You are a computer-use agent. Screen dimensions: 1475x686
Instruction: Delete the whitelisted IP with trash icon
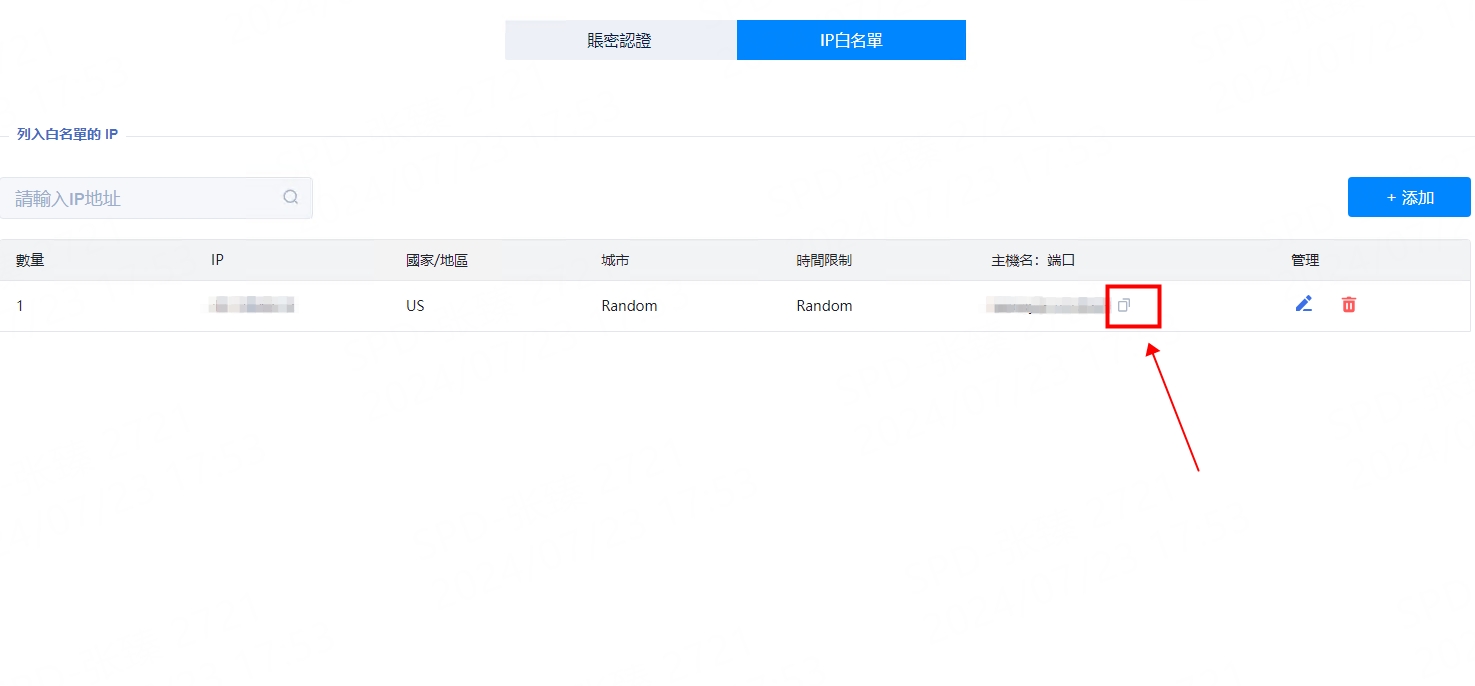[1349, 304]
